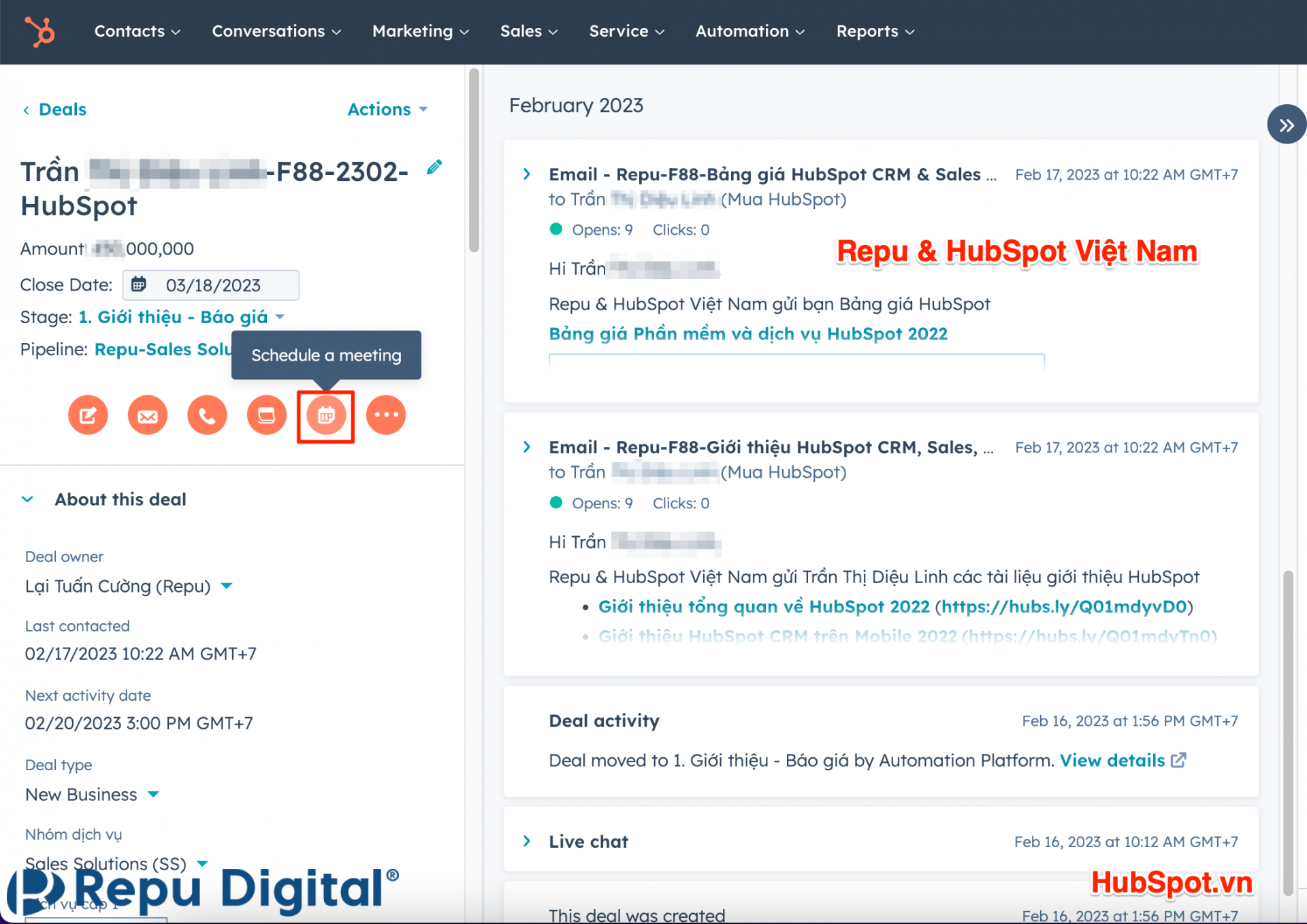1307x924 pixels.
Task: Open the Actions dropdown
Action: pyautogui.click(x=387, y=109)
